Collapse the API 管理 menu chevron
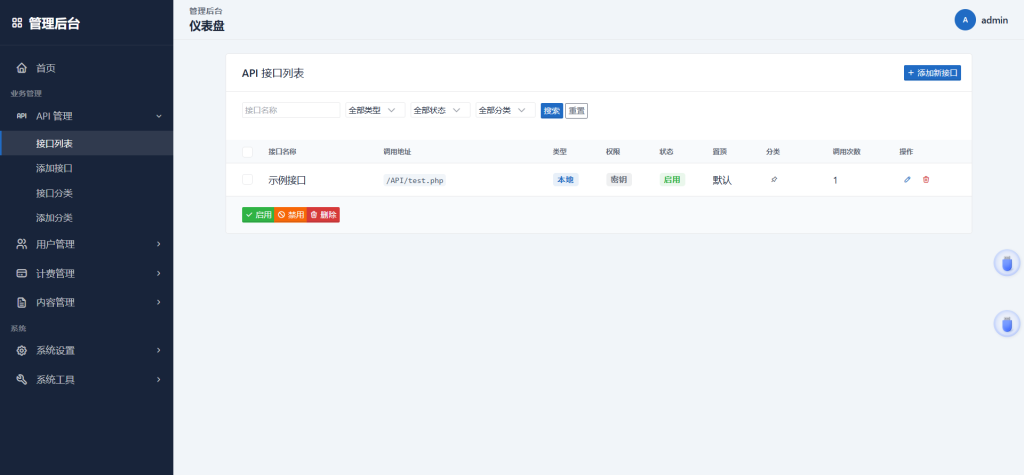 click(159, 116)
